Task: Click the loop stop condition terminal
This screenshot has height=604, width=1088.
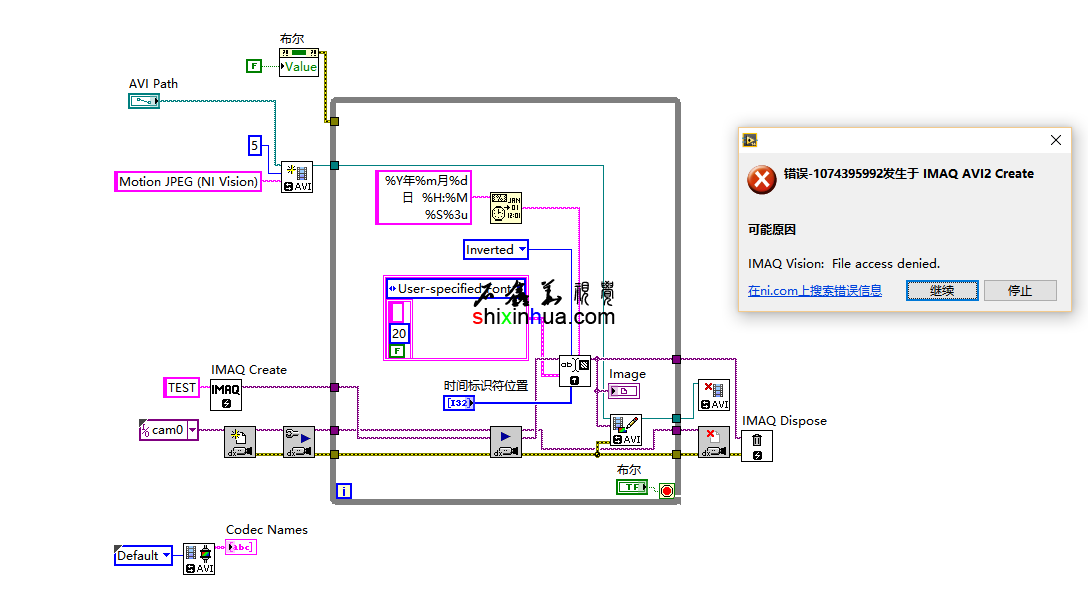Action: 666,490
